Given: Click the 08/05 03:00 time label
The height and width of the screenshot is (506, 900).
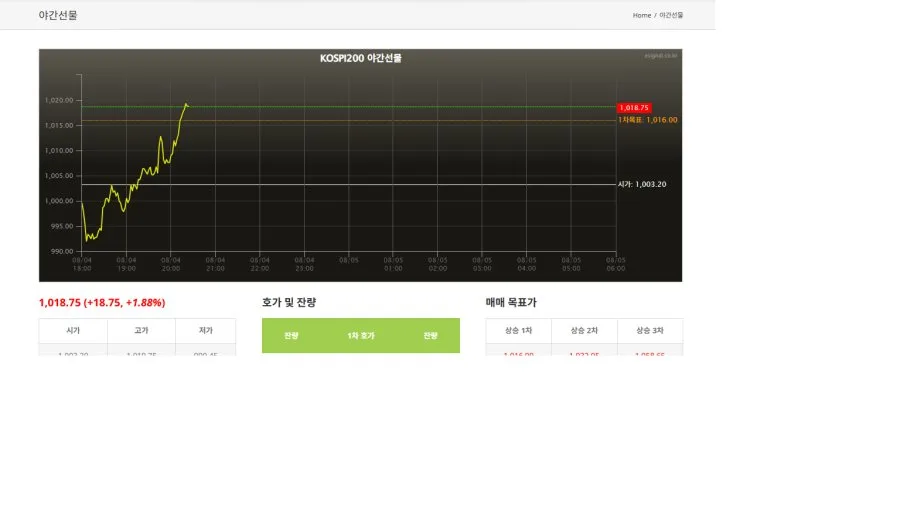Looking at the screenshot, I should click(482, 264).
